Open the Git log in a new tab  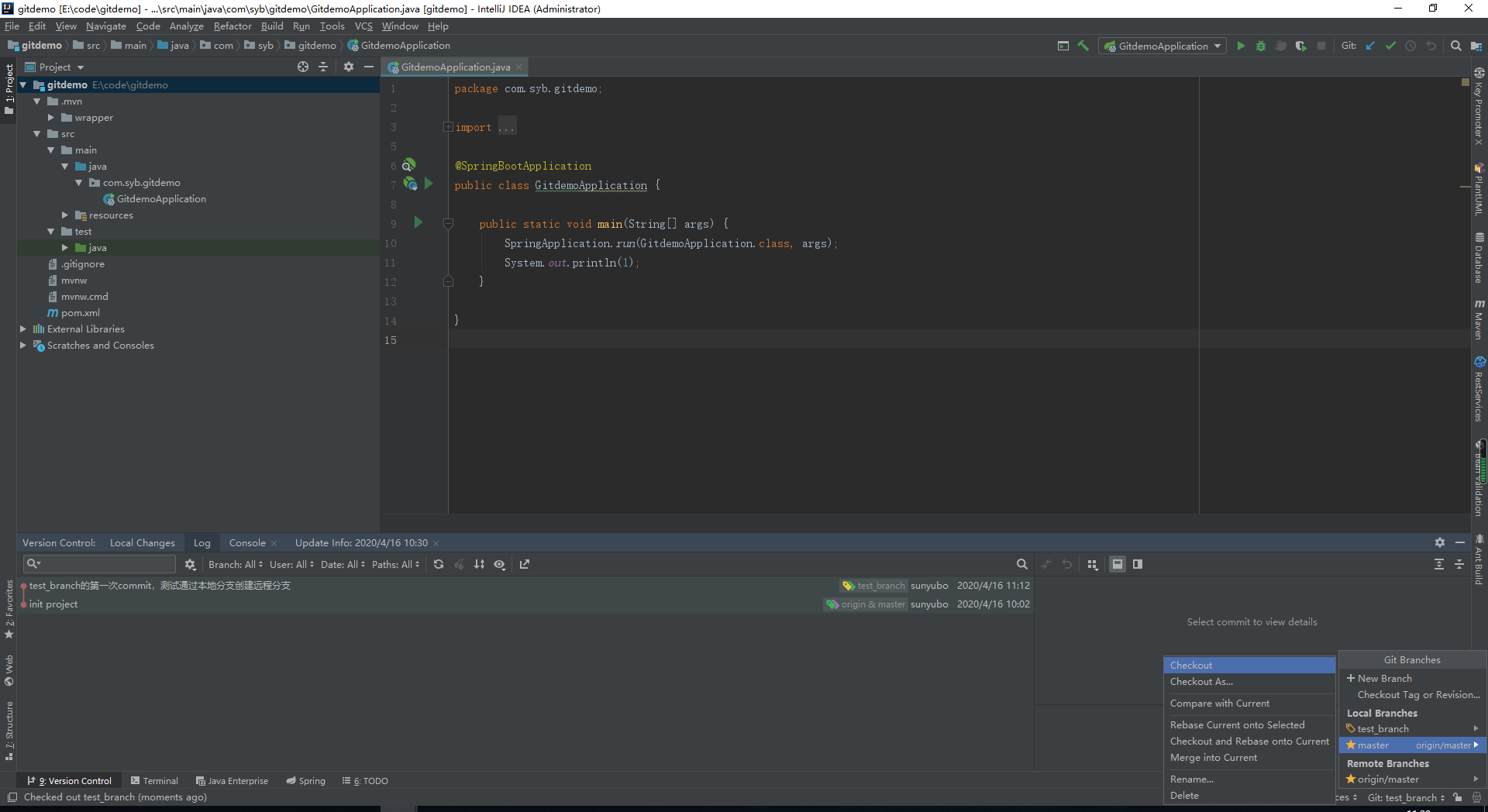(525, 564)
